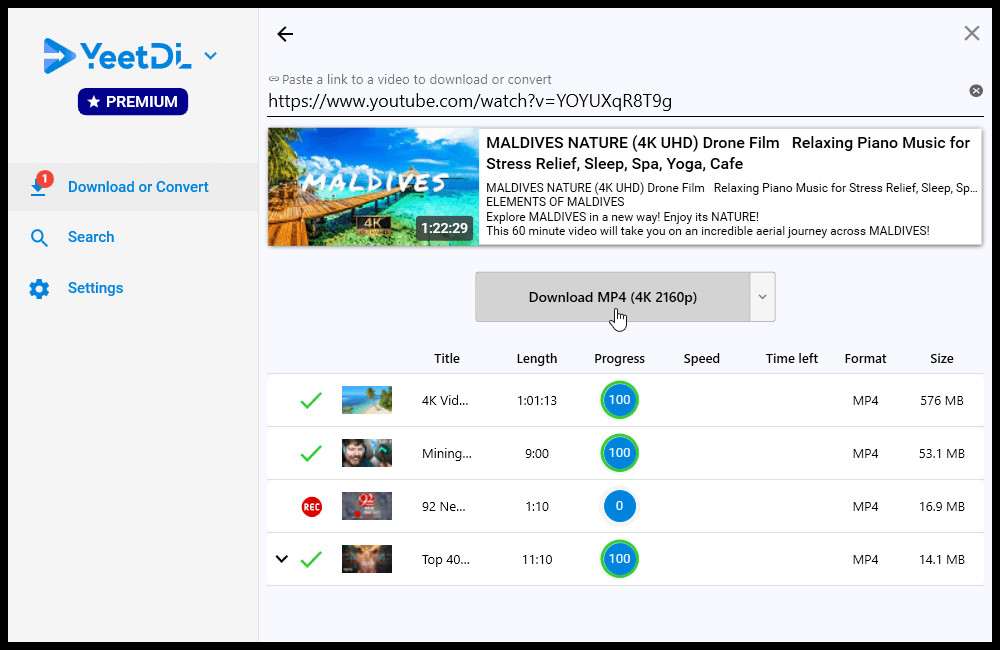Click the YeetDL logo
The image size is (1000, 650).
(x=117, y=56)
